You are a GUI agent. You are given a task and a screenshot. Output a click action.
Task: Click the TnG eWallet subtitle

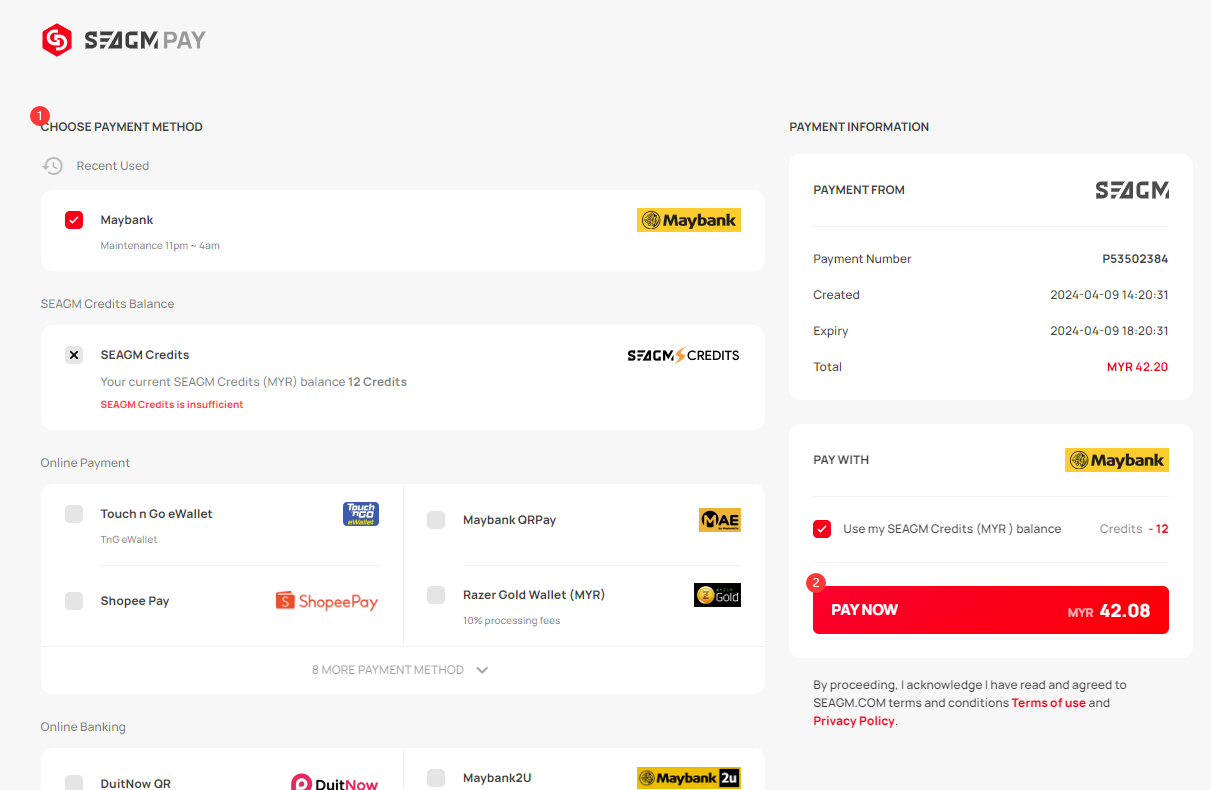click(129, 540)
